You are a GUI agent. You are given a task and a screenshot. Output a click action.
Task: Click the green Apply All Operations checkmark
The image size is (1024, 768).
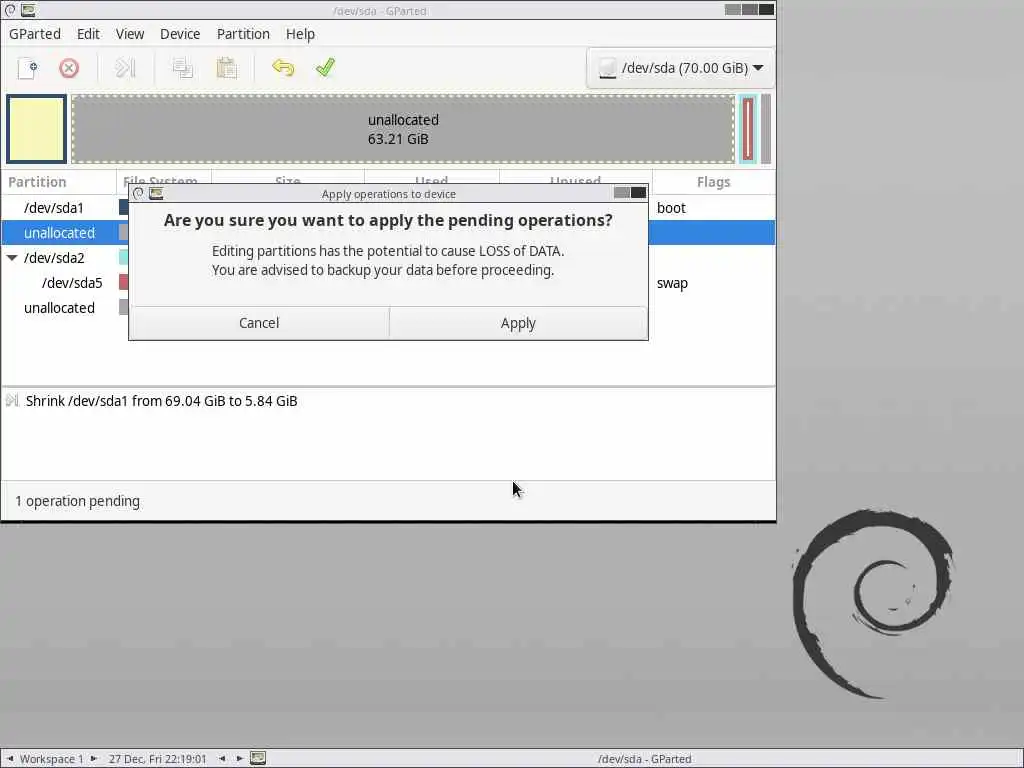point(325,67)
